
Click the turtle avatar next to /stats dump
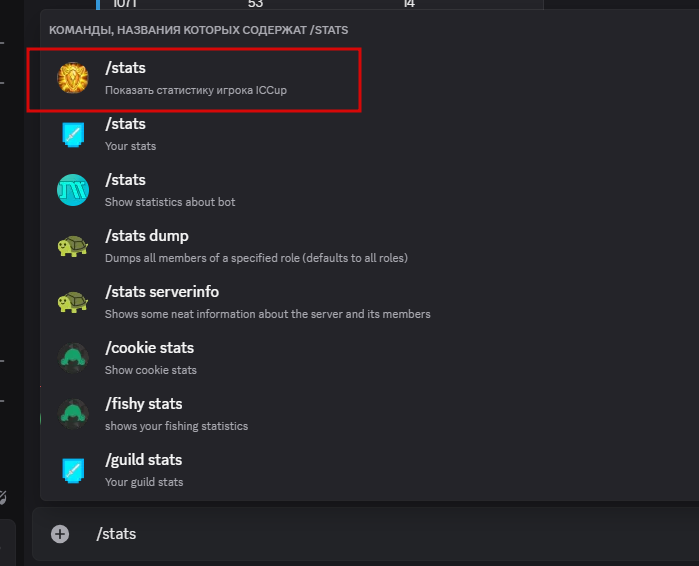[x=73, y=246]
